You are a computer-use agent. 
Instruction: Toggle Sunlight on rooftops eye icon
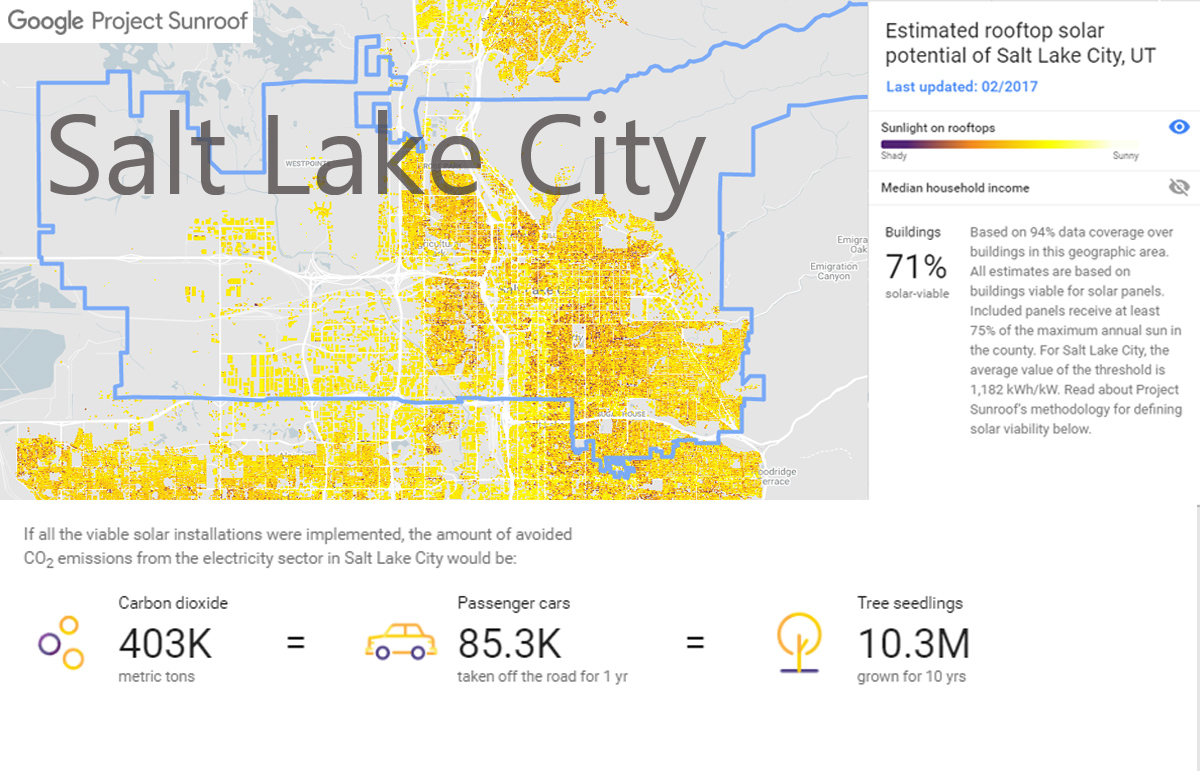[x=1179, y=127]
